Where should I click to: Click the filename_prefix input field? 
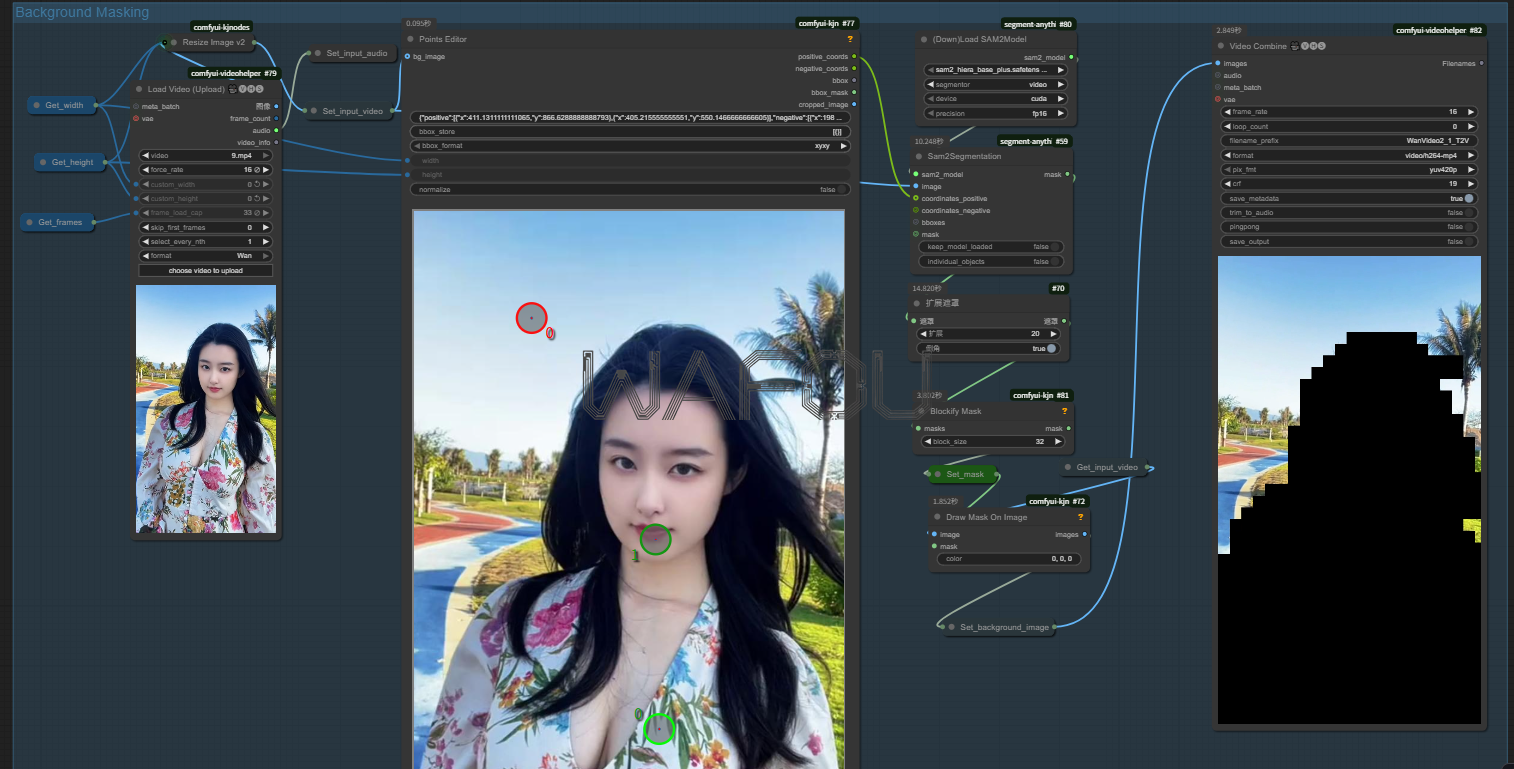pyautogui.click(x=1348, y=141)
